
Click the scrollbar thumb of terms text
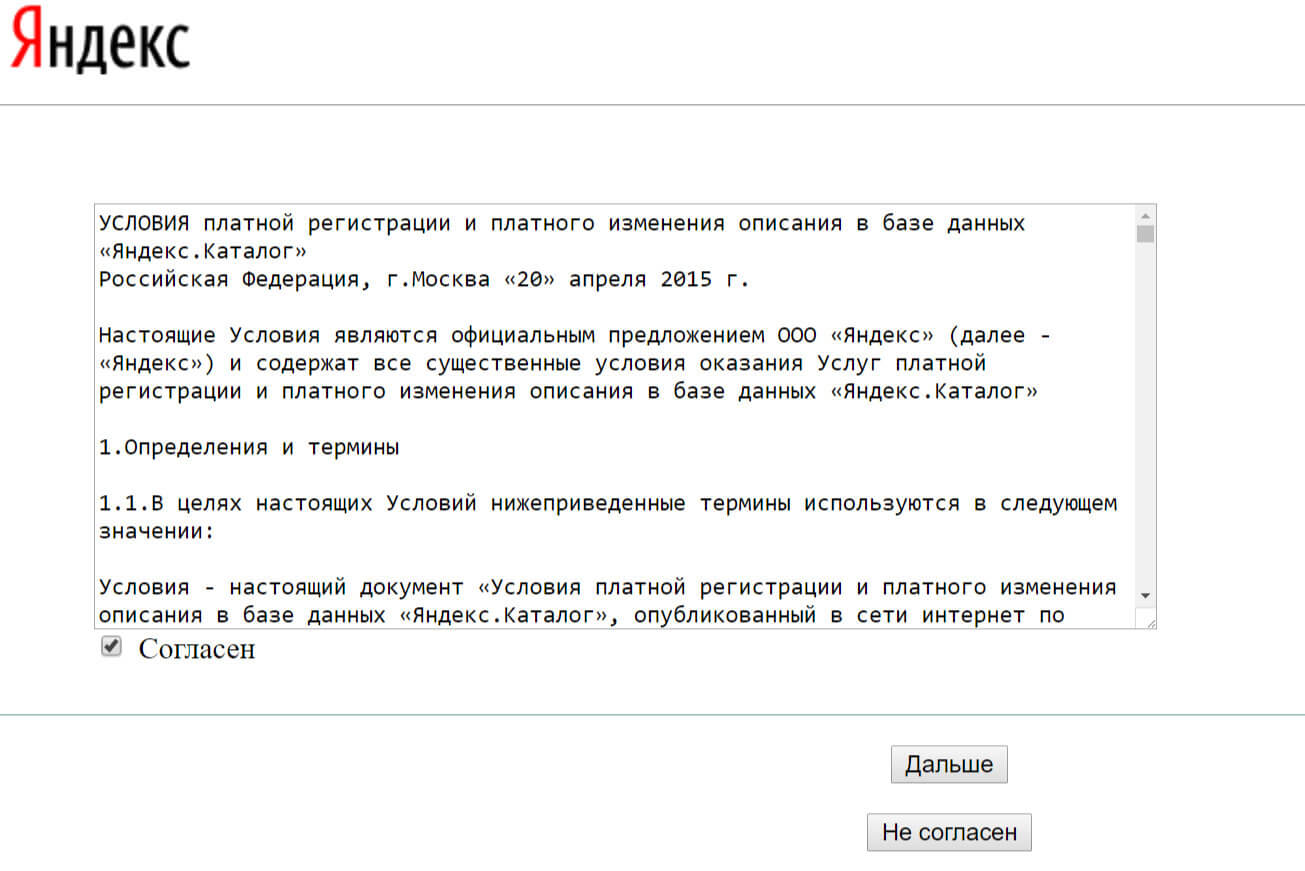point(1145,235)
